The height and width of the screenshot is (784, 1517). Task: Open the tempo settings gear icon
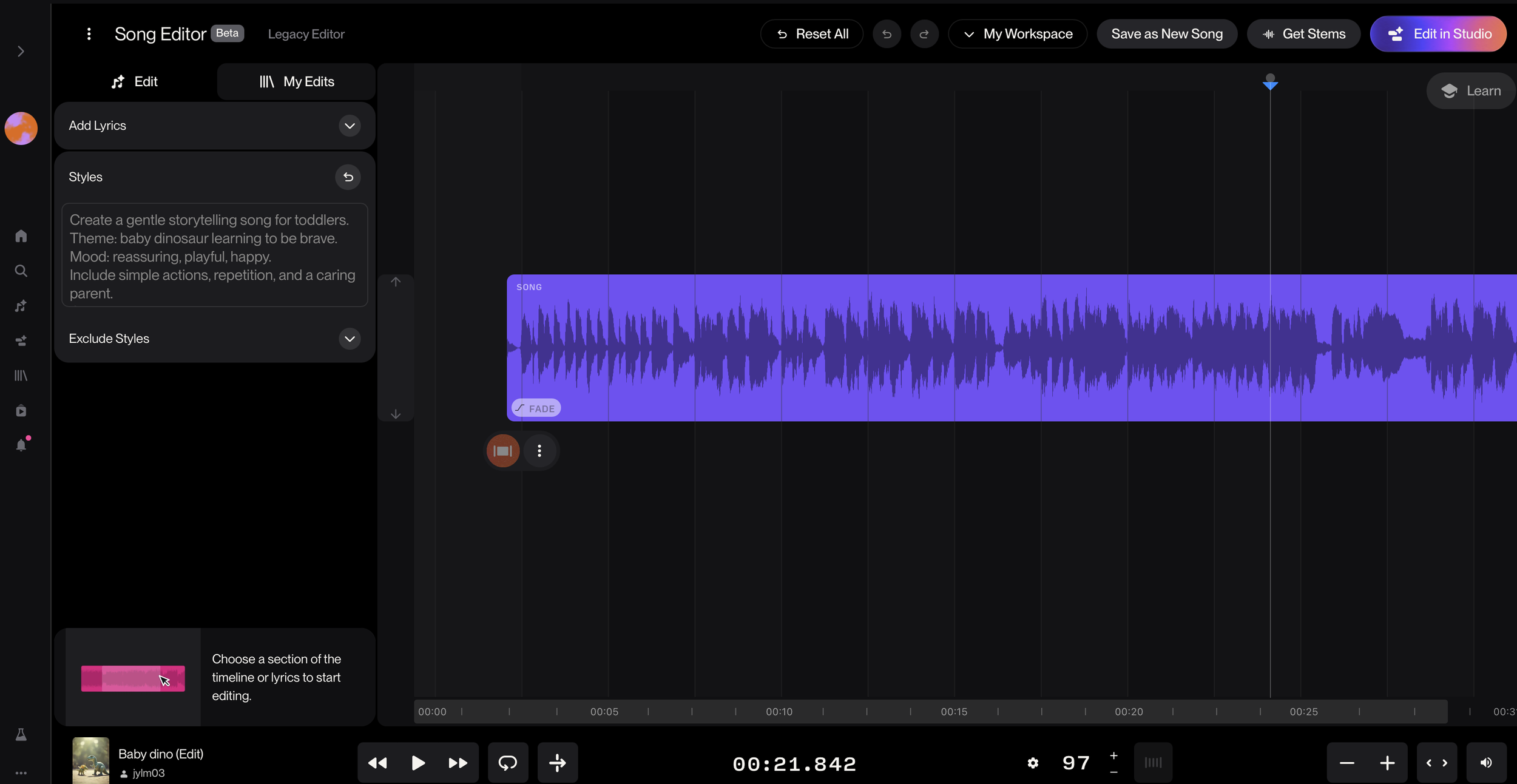(1033, 763)
